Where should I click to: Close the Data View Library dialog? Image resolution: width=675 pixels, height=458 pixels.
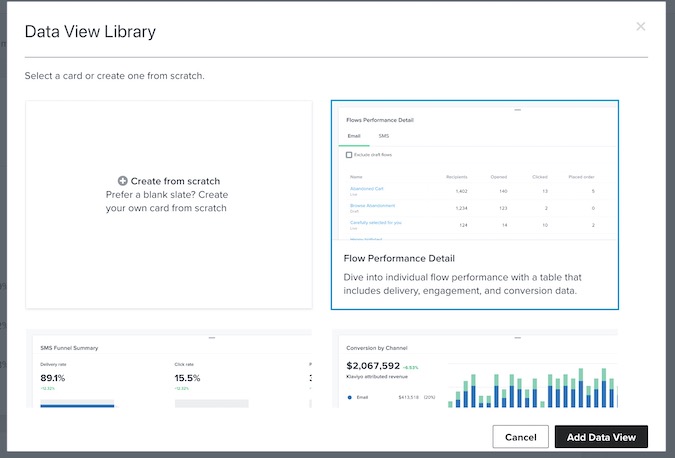(x=641, y=27)
